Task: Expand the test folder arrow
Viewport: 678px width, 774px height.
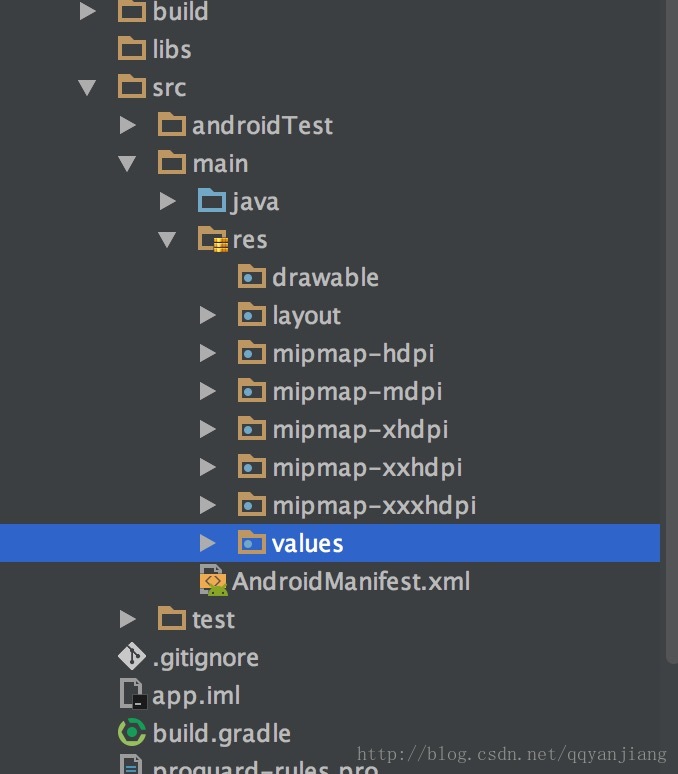Action: tap(127, 619)
